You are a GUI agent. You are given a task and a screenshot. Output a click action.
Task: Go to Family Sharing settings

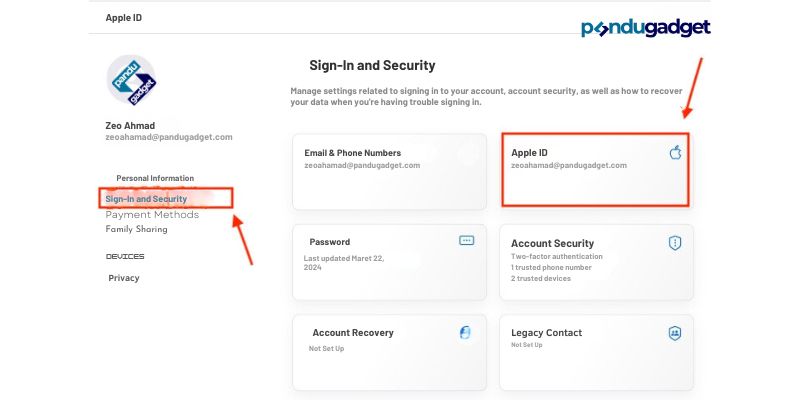click(x=137, y=229)
